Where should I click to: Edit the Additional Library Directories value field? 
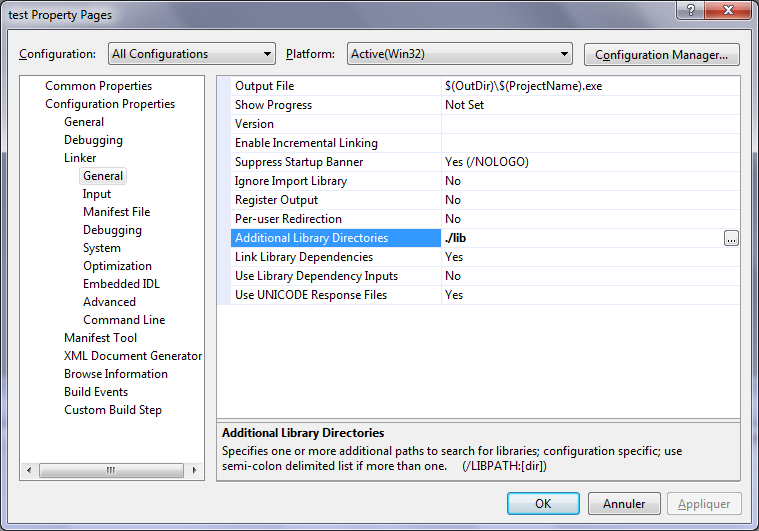pos(580,238)
